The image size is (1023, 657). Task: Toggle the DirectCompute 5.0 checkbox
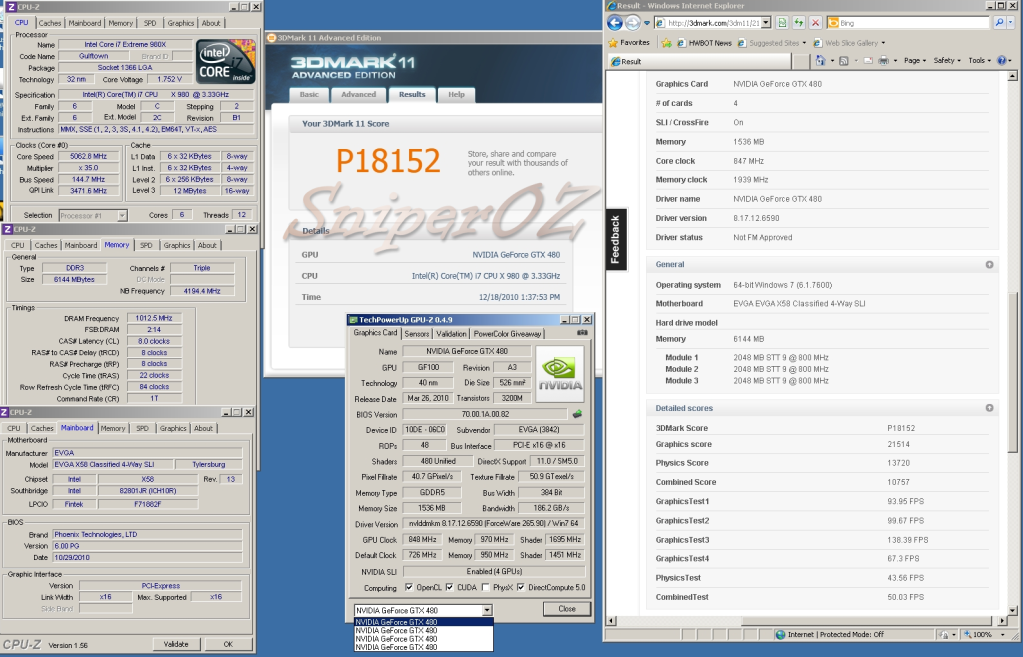[x=521, y=587]
